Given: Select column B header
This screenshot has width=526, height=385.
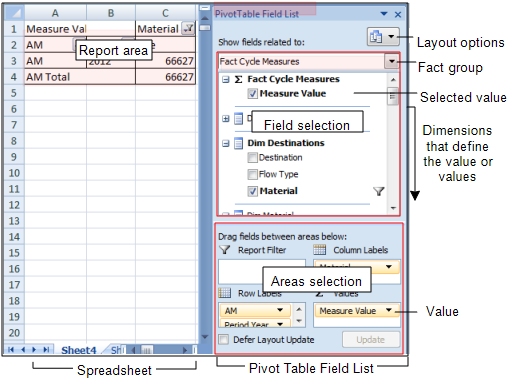Looking at the screenshot, I should coord(111,13).
